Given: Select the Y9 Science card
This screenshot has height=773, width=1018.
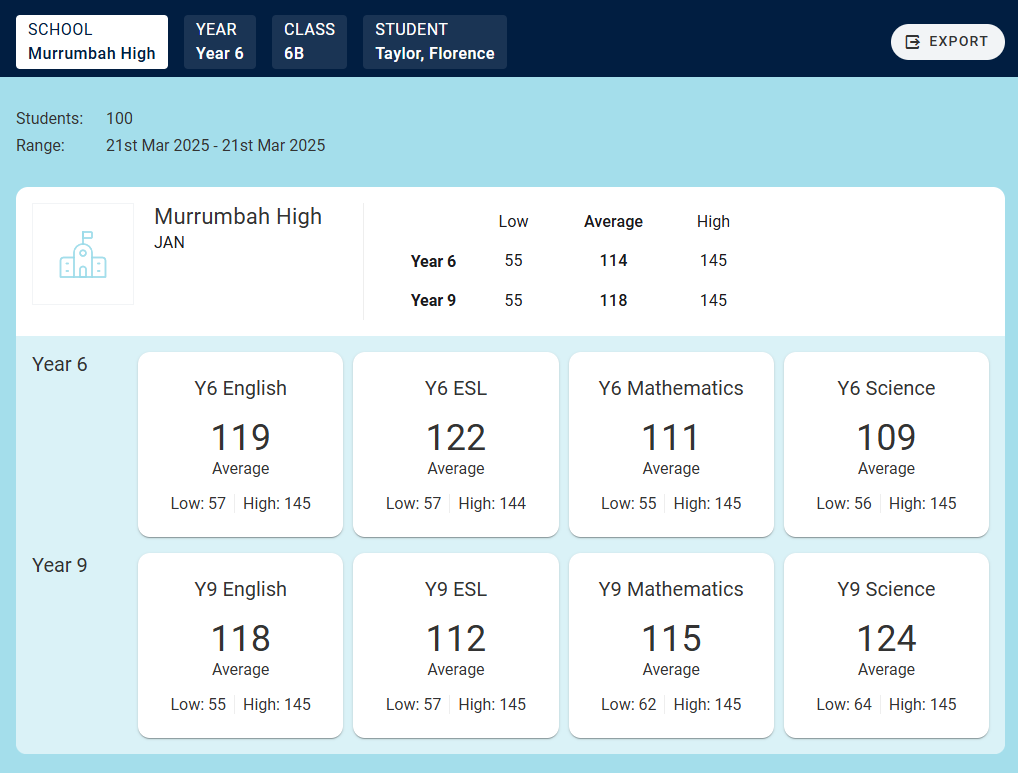Looking at the screenshot, I should pos(886,645).
